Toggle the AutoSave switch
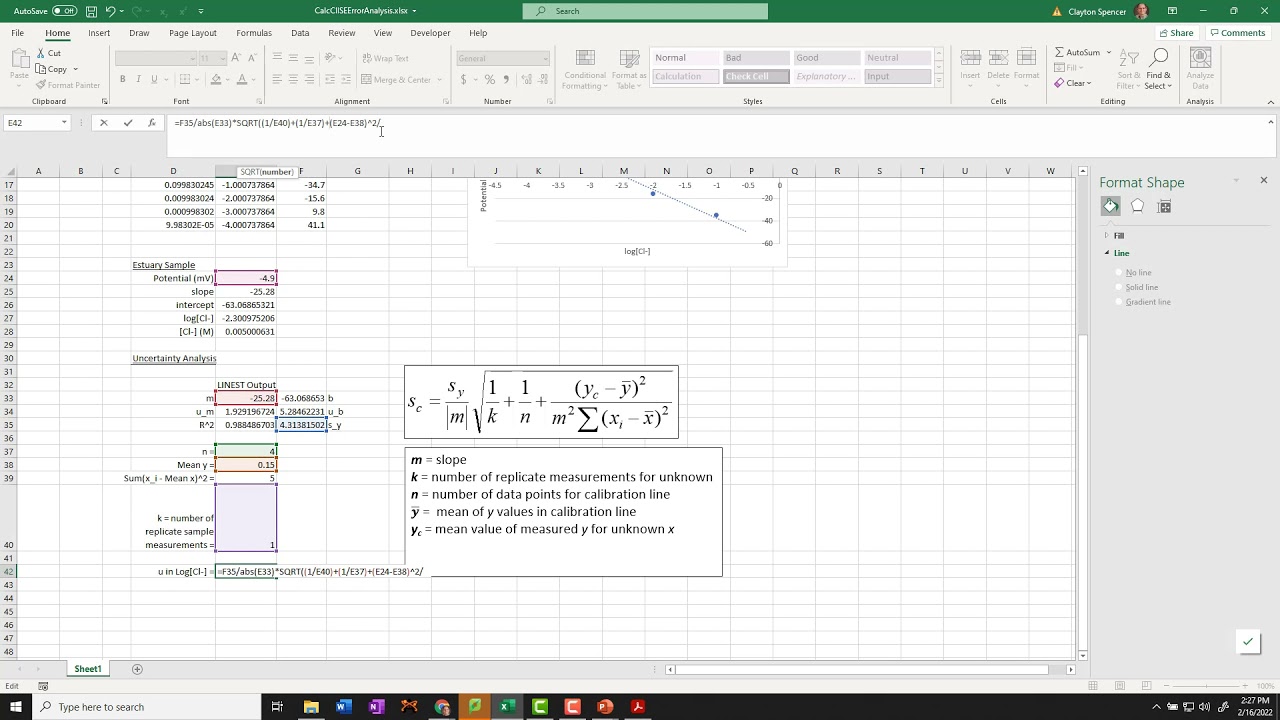The image size is (1280, 720). tap(64, 11)
